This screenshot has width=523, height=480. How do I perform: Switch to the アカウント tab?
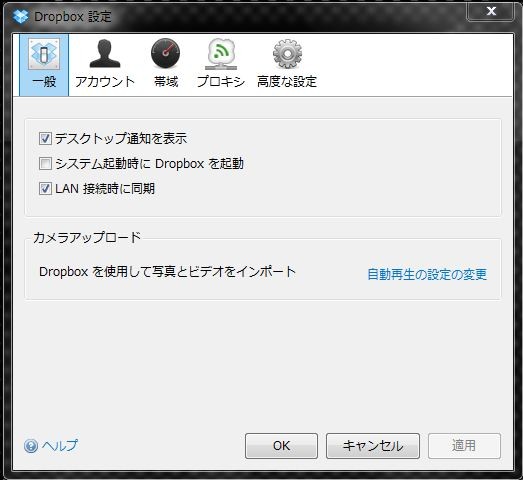coord(105,64)
